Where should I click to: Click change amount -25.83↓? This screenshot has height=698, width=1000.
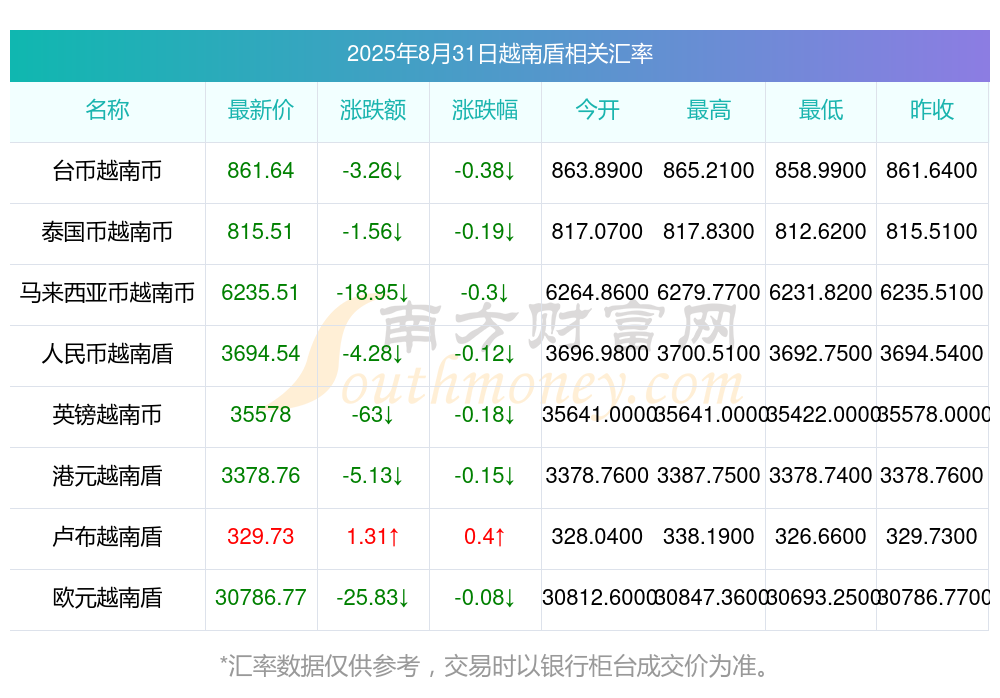372,597
